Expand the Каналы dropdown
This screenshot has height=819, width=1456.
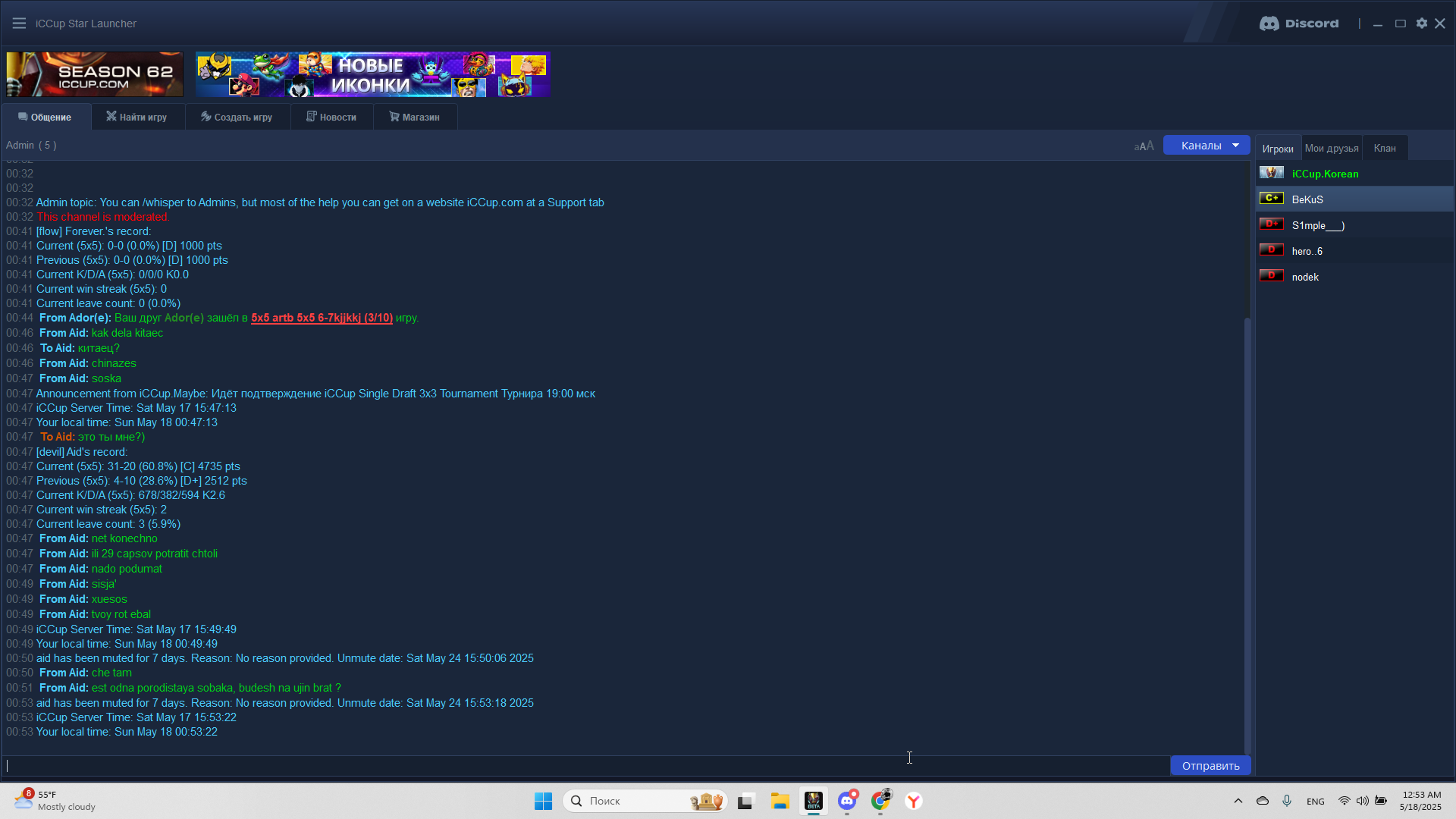click(1207, 146)
